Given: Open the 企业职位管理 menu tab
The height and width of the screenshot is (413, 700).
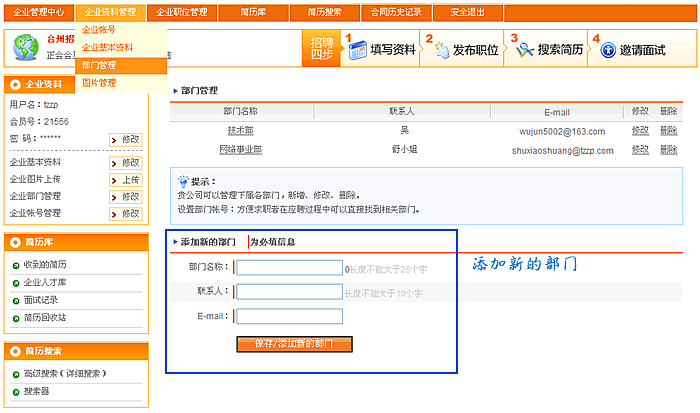Looking at the screenshot, I should (180, 12).
